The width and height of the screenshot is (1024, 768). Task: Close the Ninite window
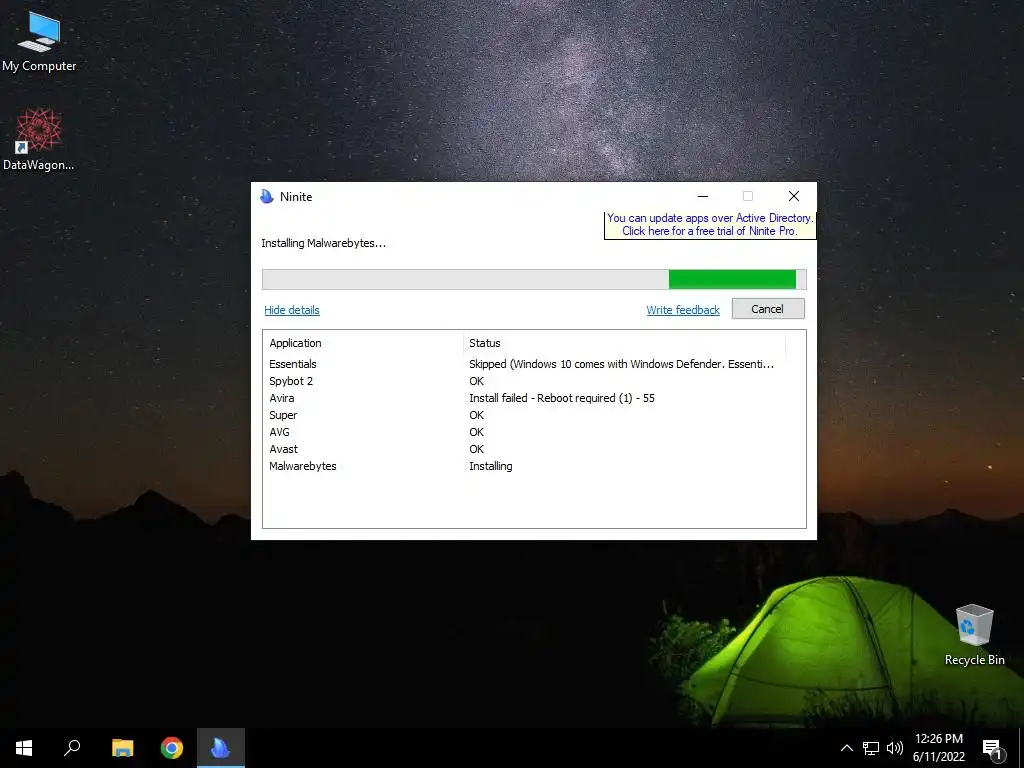point(793,196)
